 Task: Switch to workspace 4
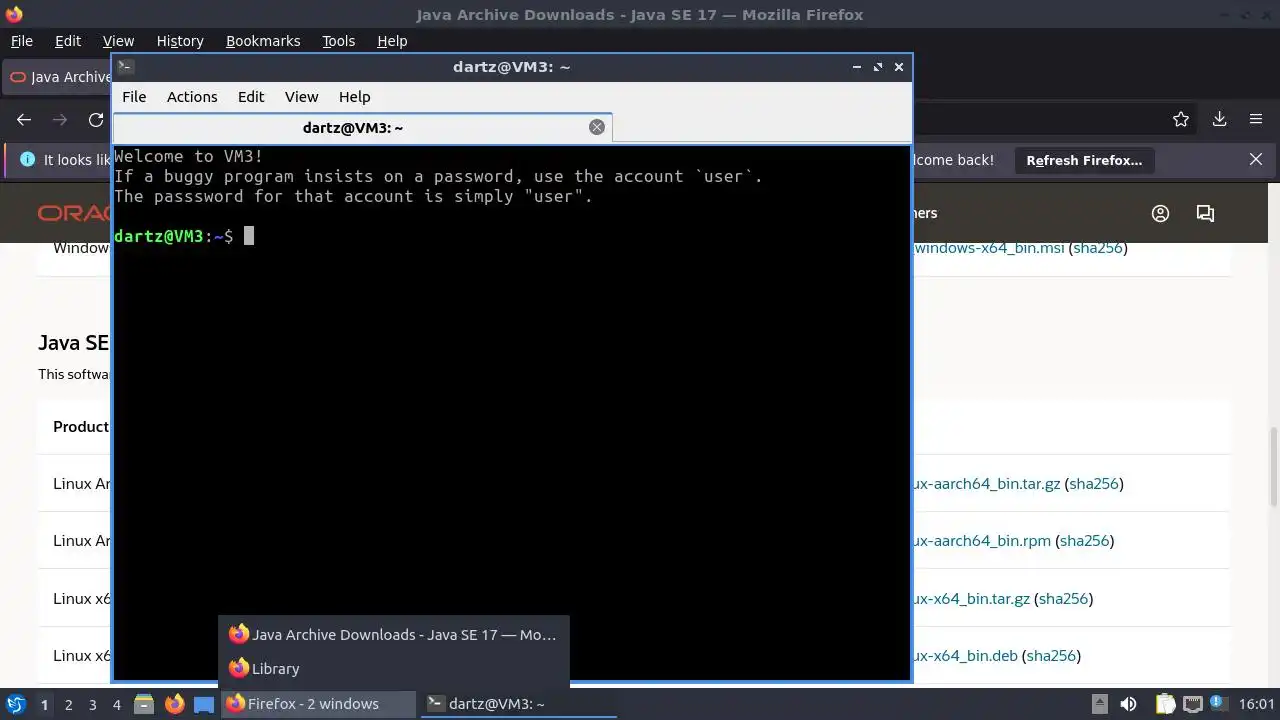[116, 704]
